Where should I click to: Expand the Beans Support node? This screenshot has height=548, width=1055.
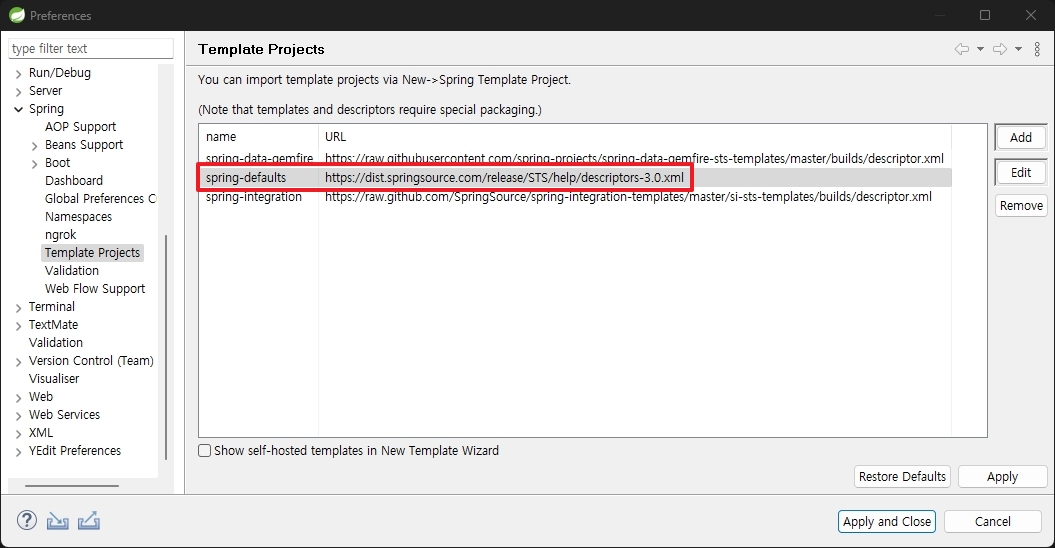[x=35, y=146]
